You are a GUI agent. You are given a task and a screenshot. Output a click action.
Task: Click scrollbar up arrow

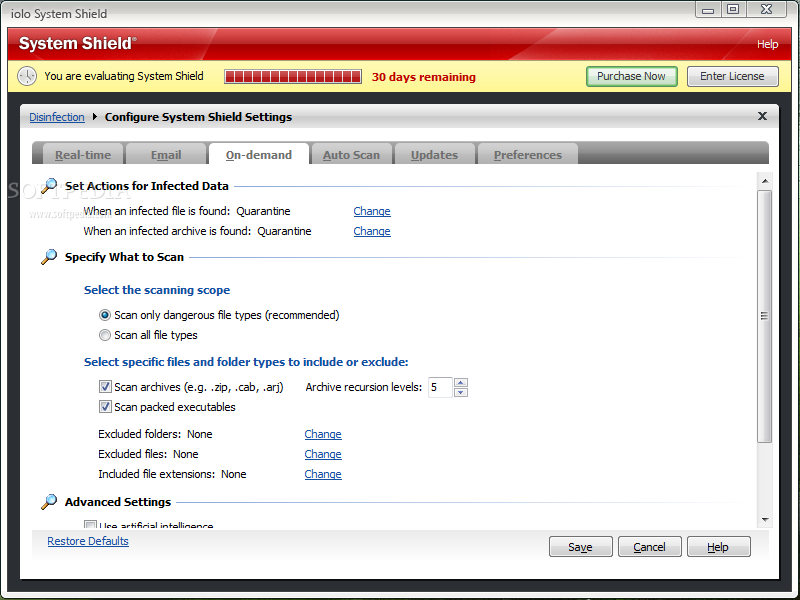[765, 181]
